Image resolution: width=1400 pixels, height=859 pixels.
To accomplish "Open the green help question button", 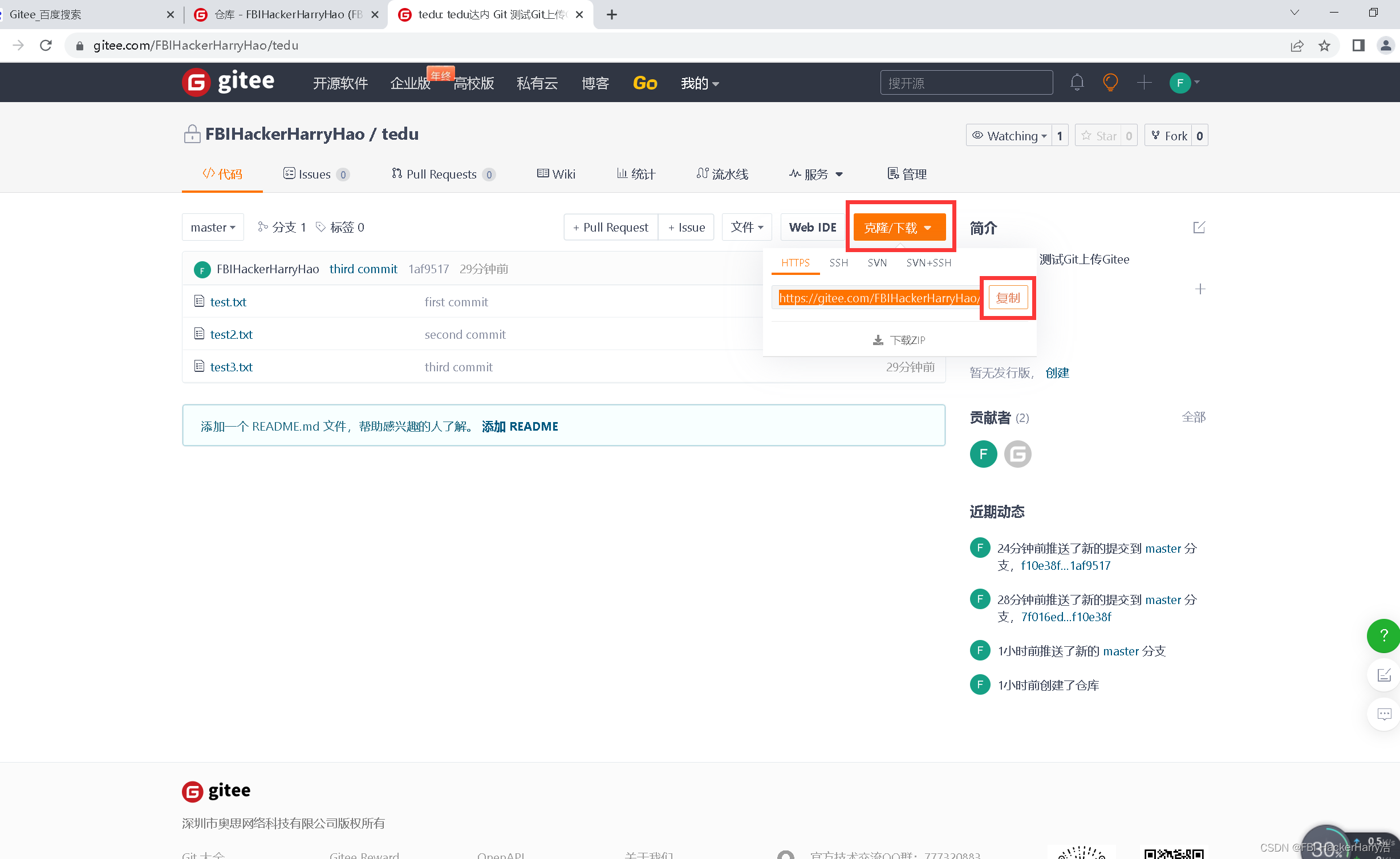I will [x=1383, y=635].
